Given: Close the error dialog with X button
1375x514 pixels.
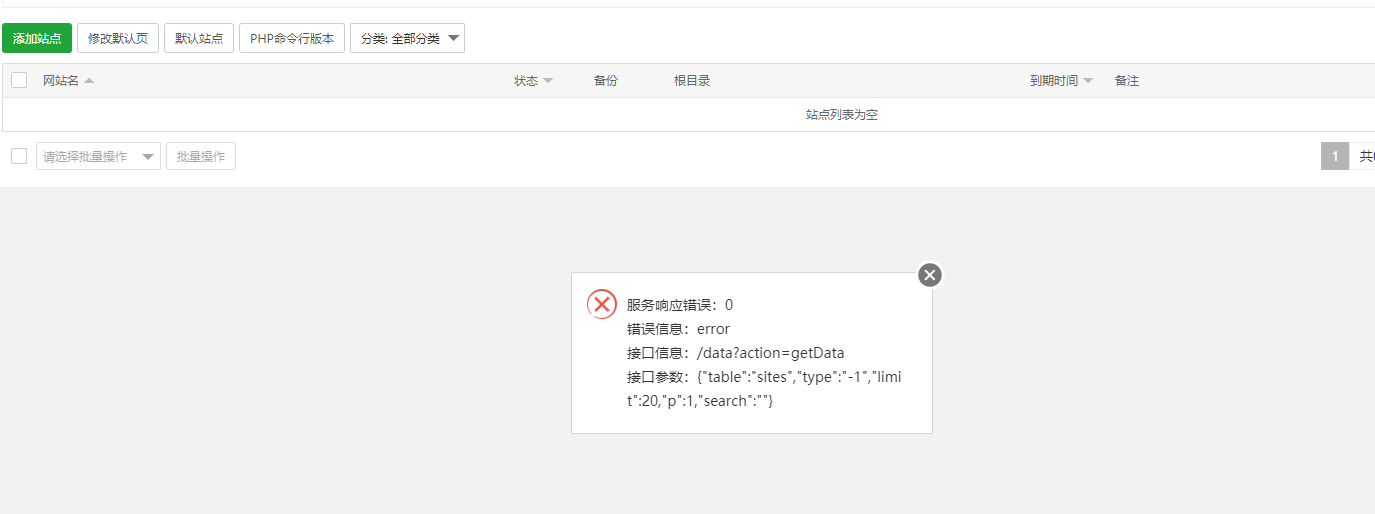Looking at the screenshot, I should click(930, 275).
